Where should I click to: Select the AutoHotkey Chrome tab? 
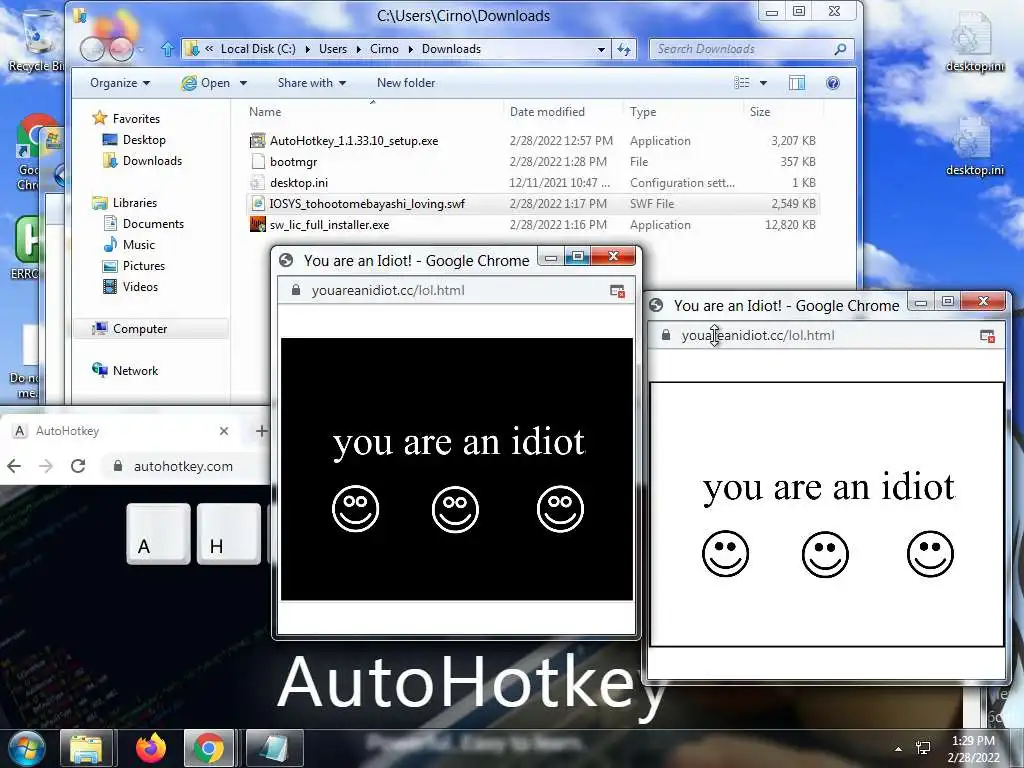tap(121, 431)
